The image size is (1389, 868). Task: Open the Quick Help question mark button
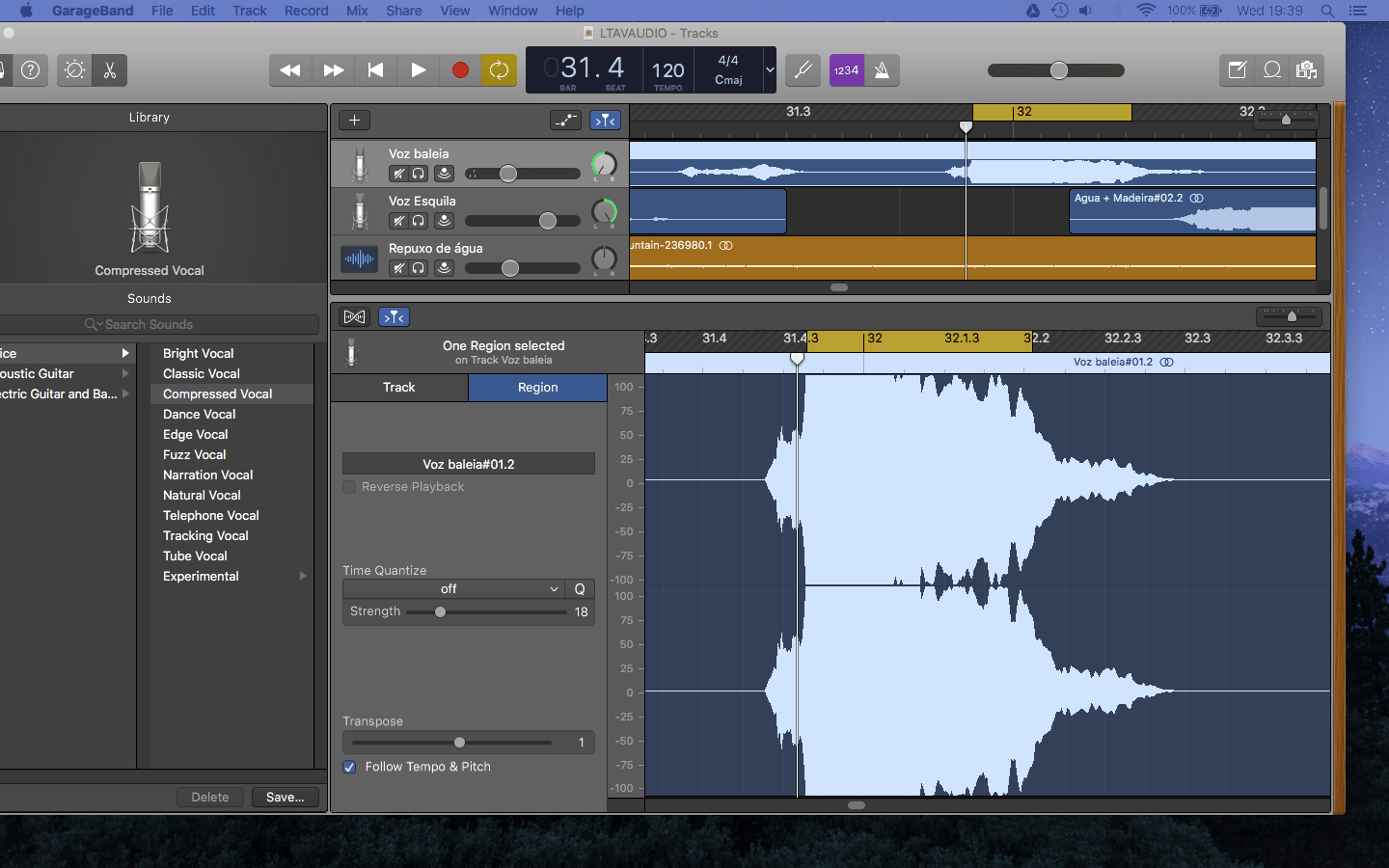point(31,70)
